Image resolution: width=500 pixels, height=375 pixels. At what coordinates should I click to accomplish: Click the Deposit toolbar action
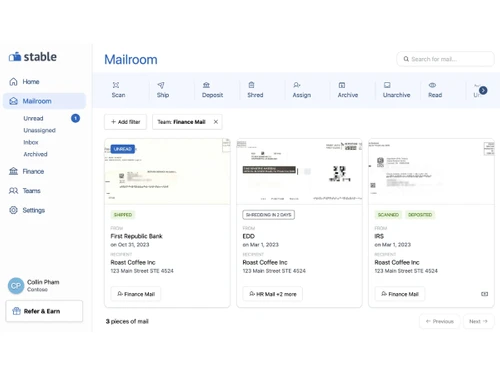212,90
